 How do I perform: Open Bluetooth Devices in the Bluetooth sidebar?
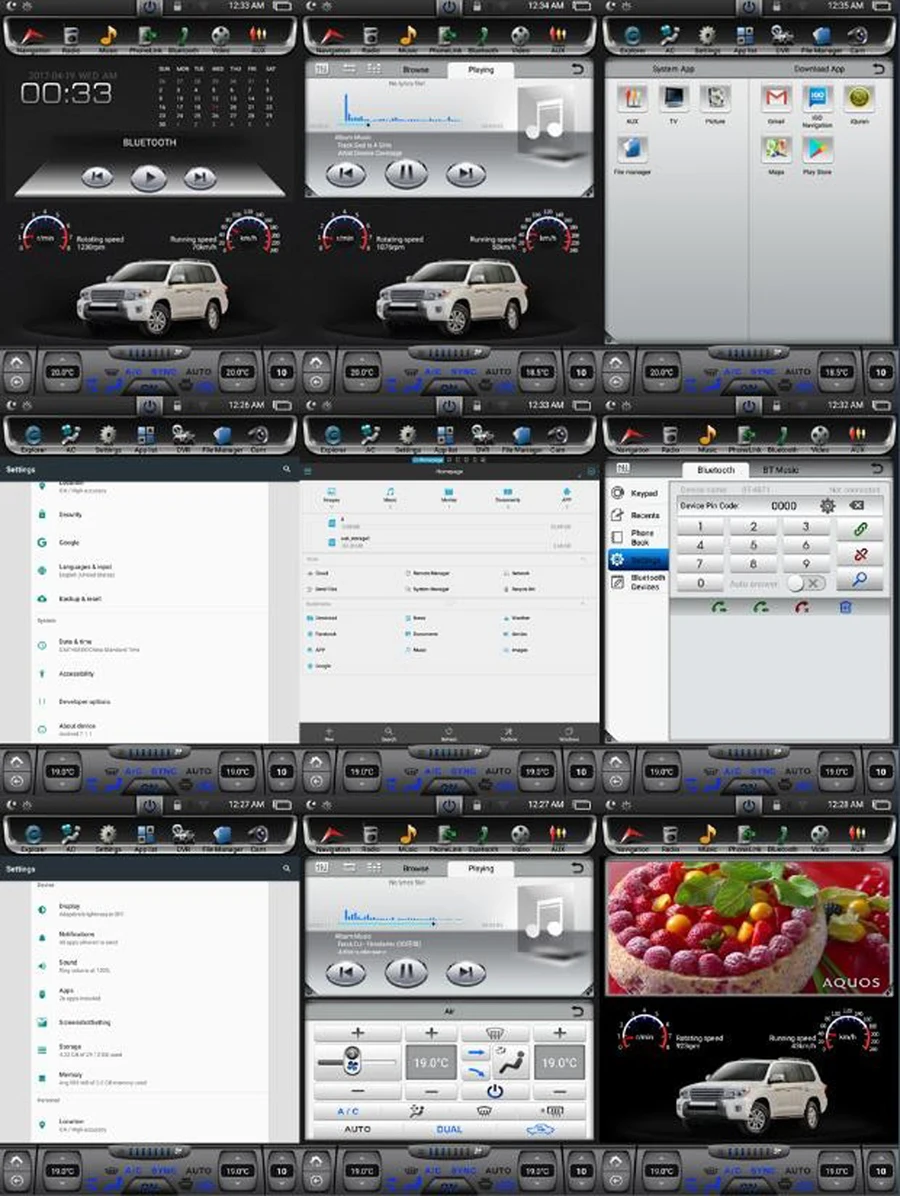coord(637,582)
